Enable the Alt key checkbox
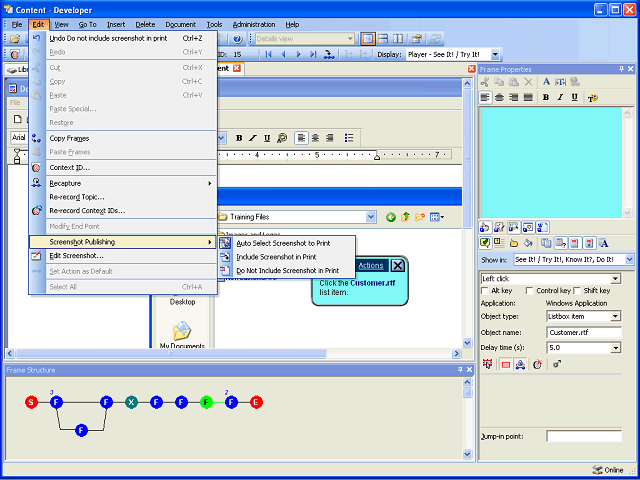The width and height of the screenshot is (640, 480). [x=485, y=291]
